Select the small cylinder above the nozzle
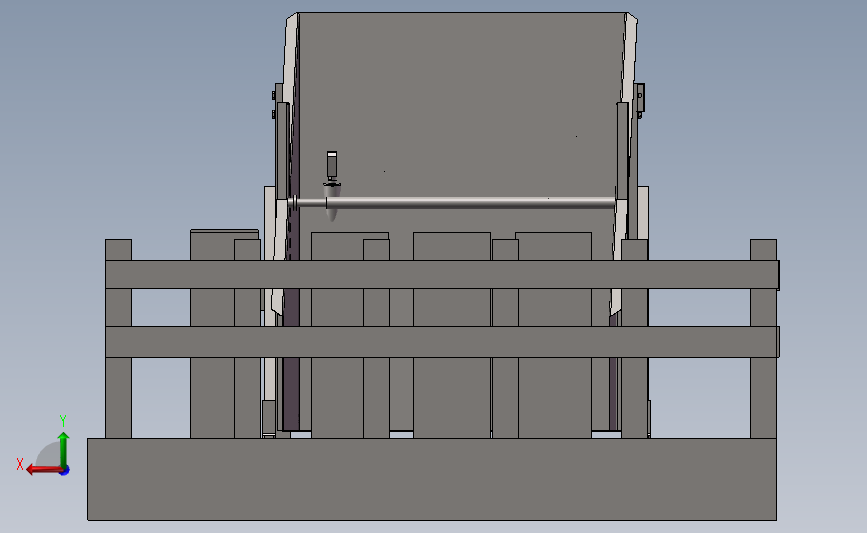 point(332,165)
